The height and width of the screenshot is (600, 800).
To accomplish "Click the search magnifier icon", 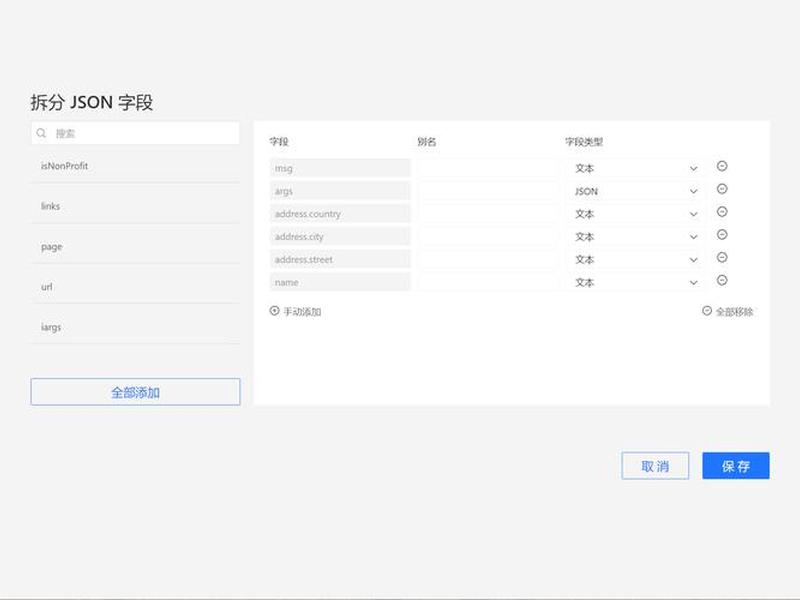I will [x=41, y=133].
